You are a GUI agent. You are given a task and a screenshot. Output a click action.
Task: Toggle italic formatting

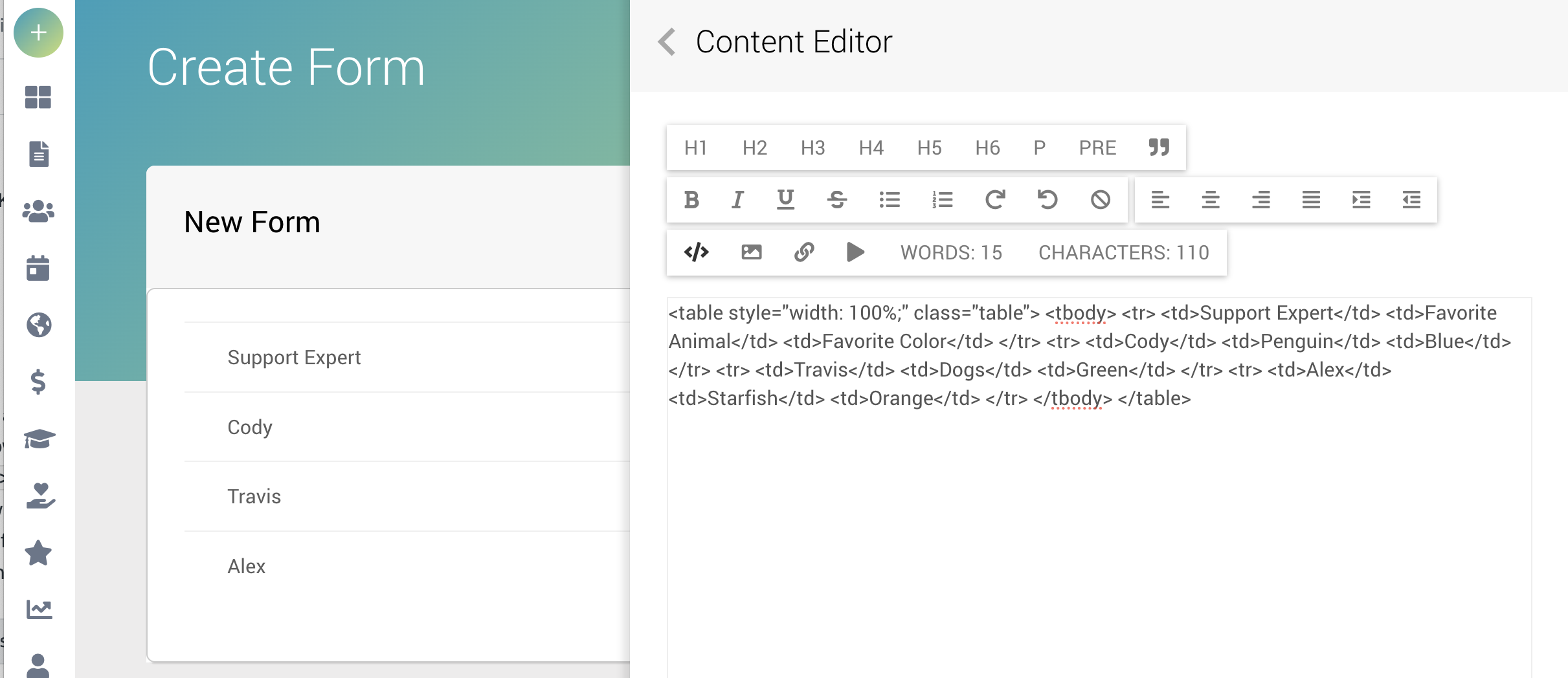(737, 200)
